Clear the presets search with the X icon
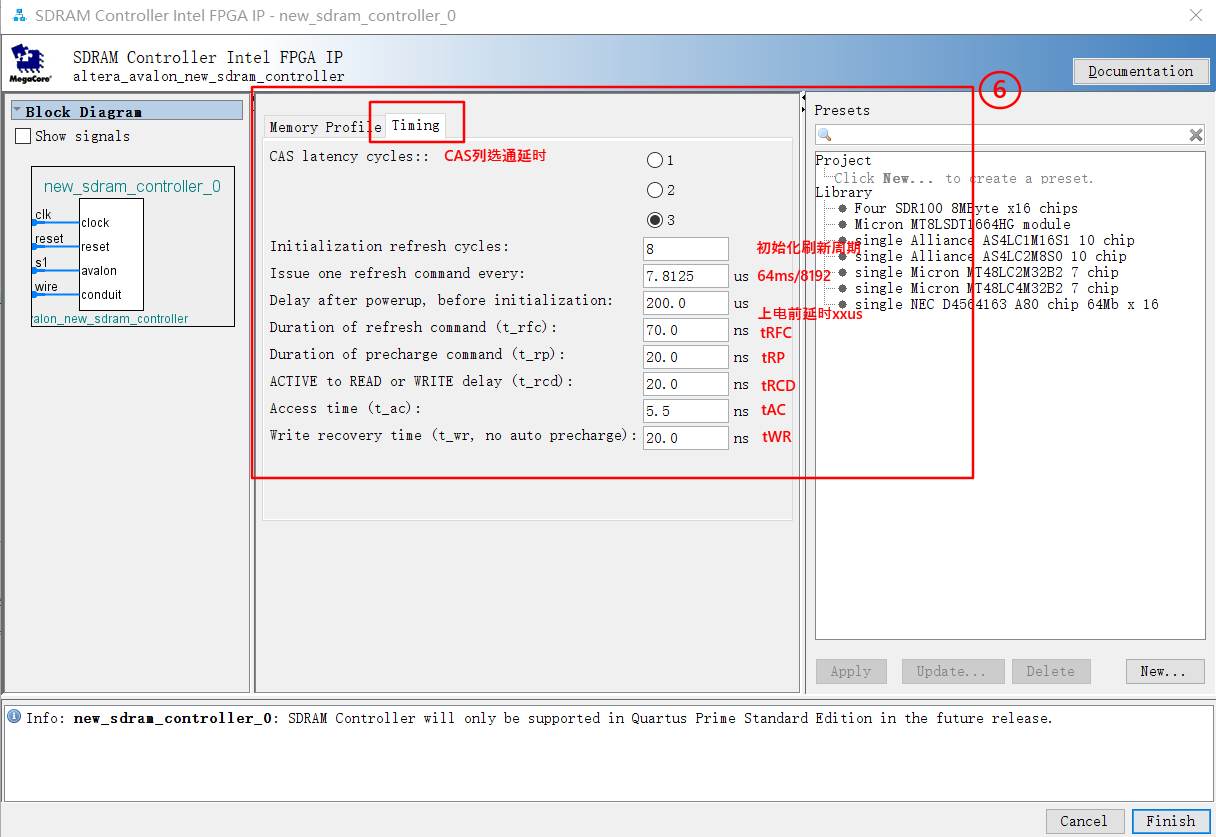Screen dimensions: 1216x837 point(1196,135)
